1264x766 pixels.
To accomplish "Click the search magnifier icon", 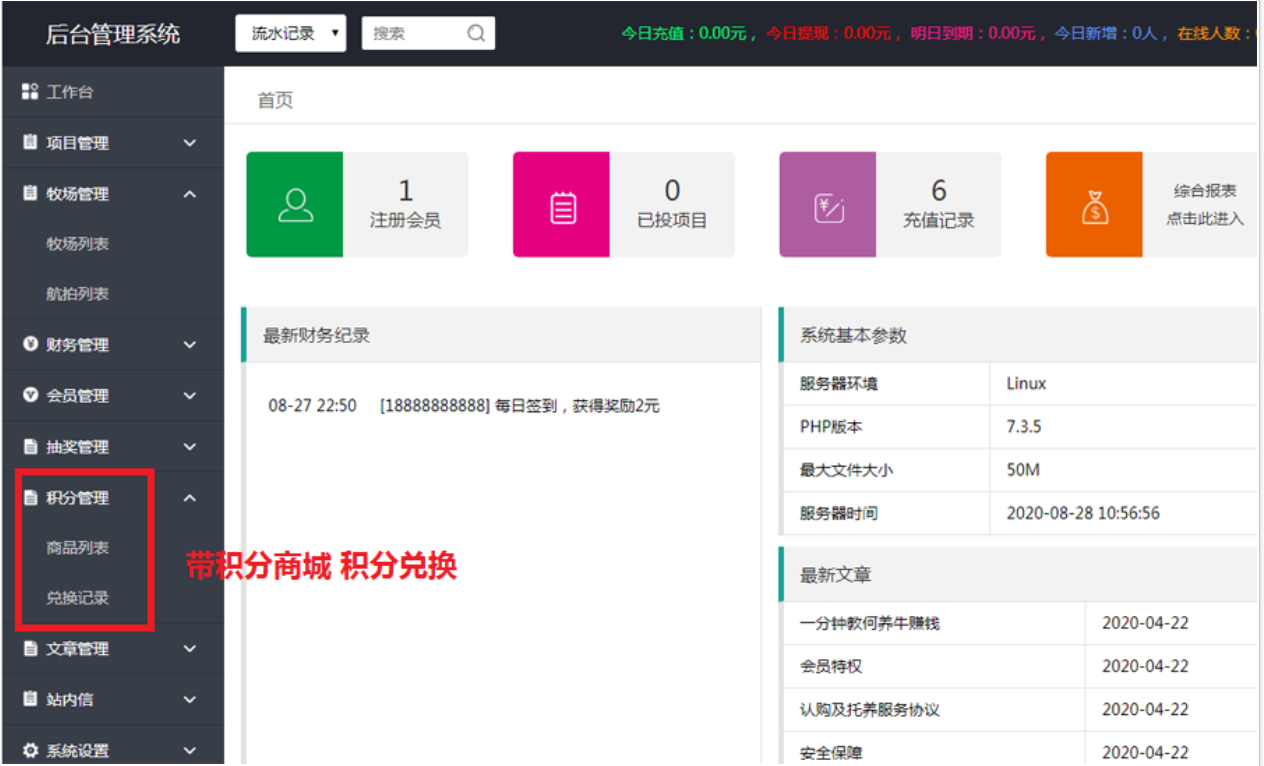I will [x=475, y=32].
